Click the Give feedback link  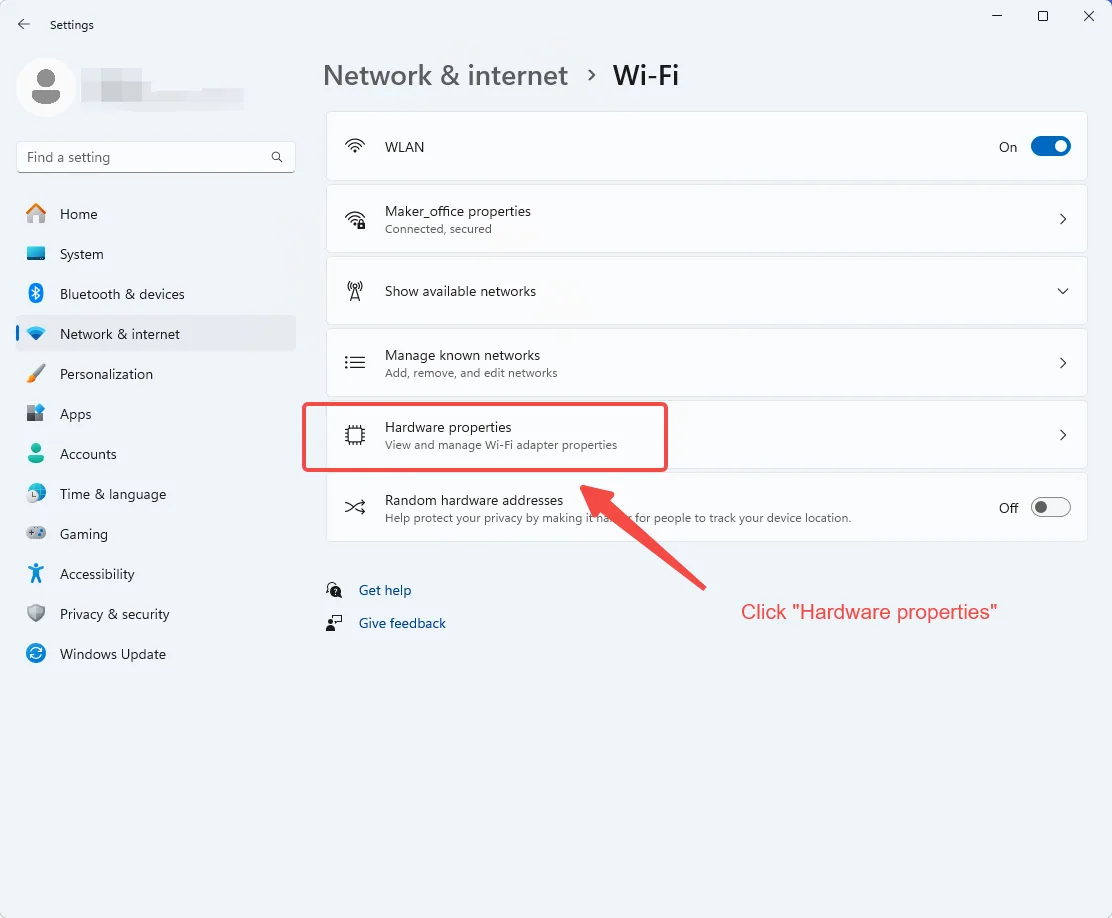click(402, 623)
